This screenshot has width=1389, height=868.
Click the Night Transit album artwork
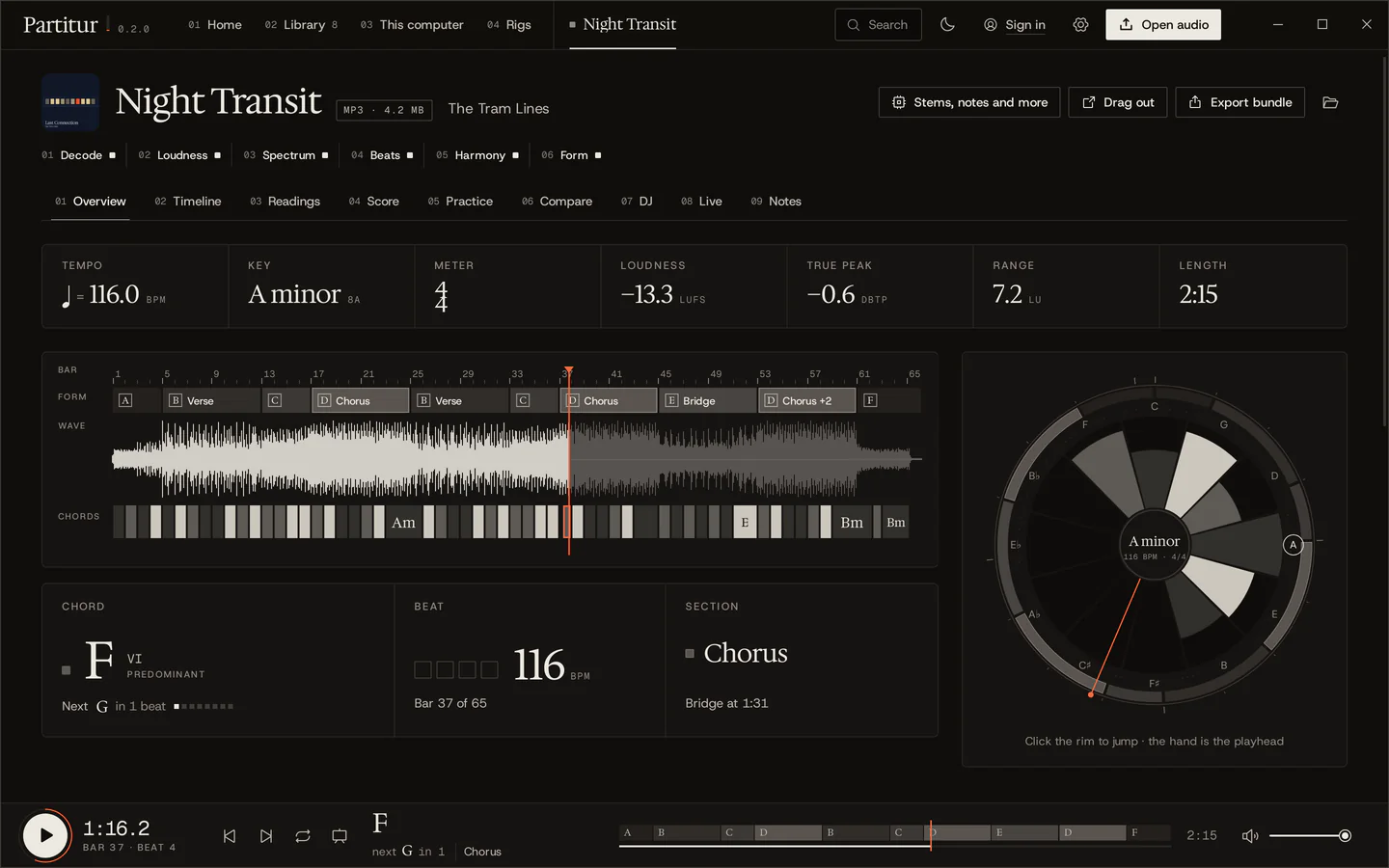click(70, 102)
